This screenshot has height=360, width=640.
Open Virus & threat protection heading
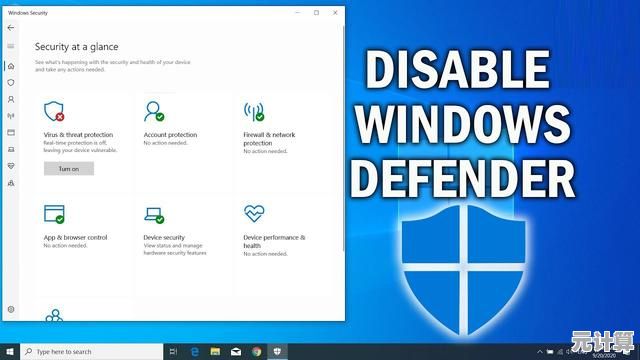[78, 134]
